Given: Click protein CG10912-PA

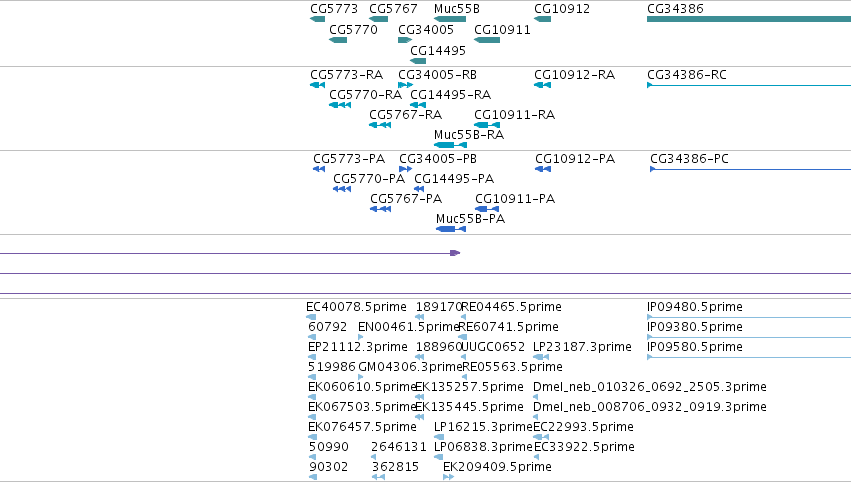Looking at the screenshot, I should coord(575,159).
